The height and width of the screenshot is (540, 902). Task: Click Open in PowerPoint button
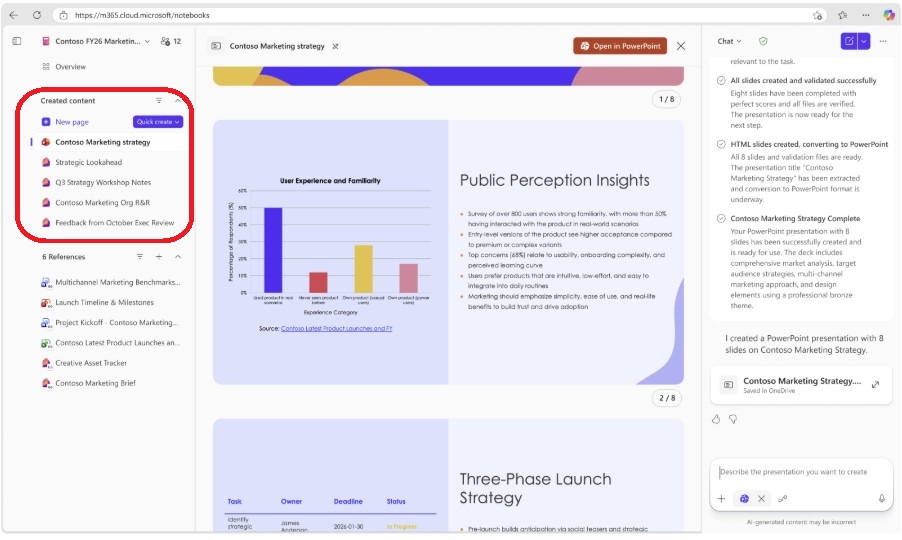(x=620, y=46)
